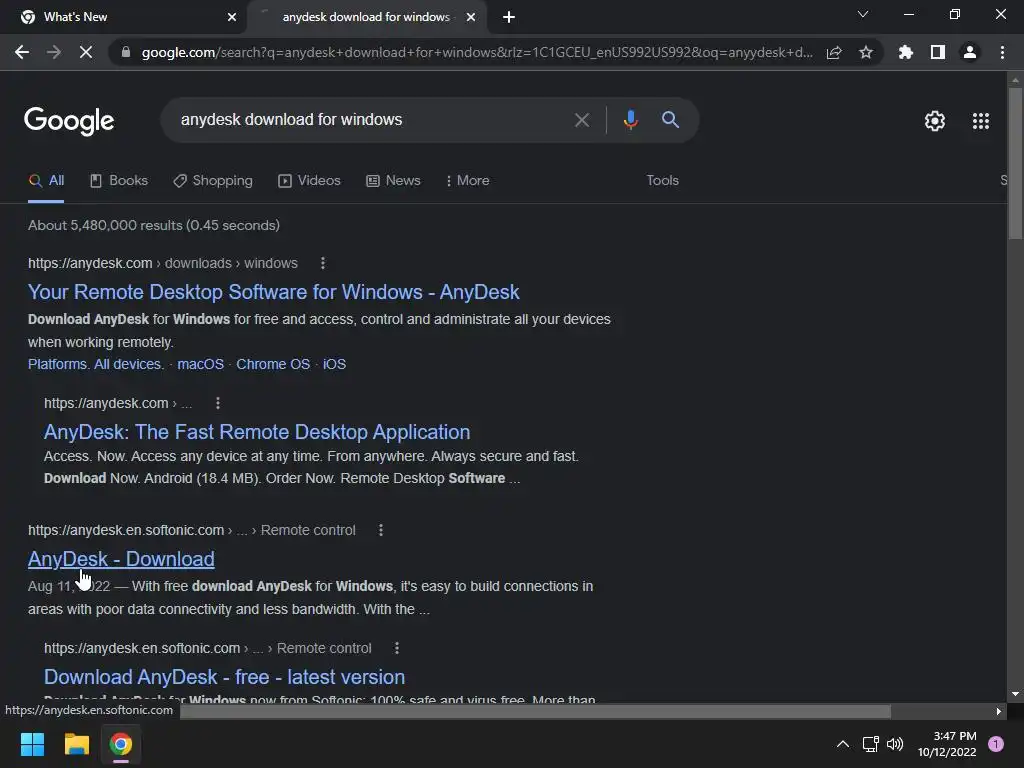This screenshot has height=768, width=1024.
Task: Switch to Books results
Action: pos(119,181)
